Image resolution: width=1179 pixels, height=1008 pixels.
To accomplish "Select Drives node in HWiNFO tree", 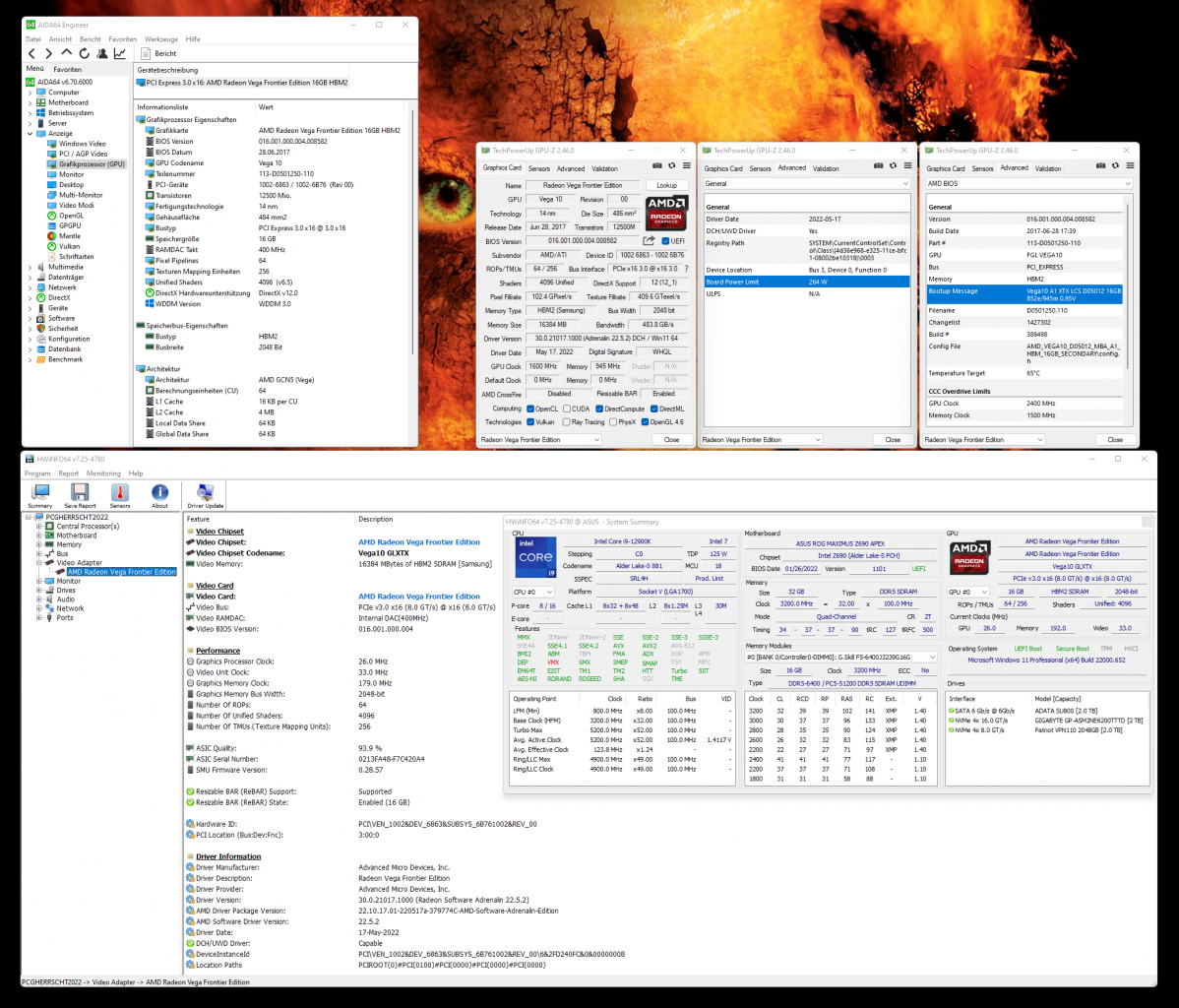I will pyautogui.click(x=66, y=591).
